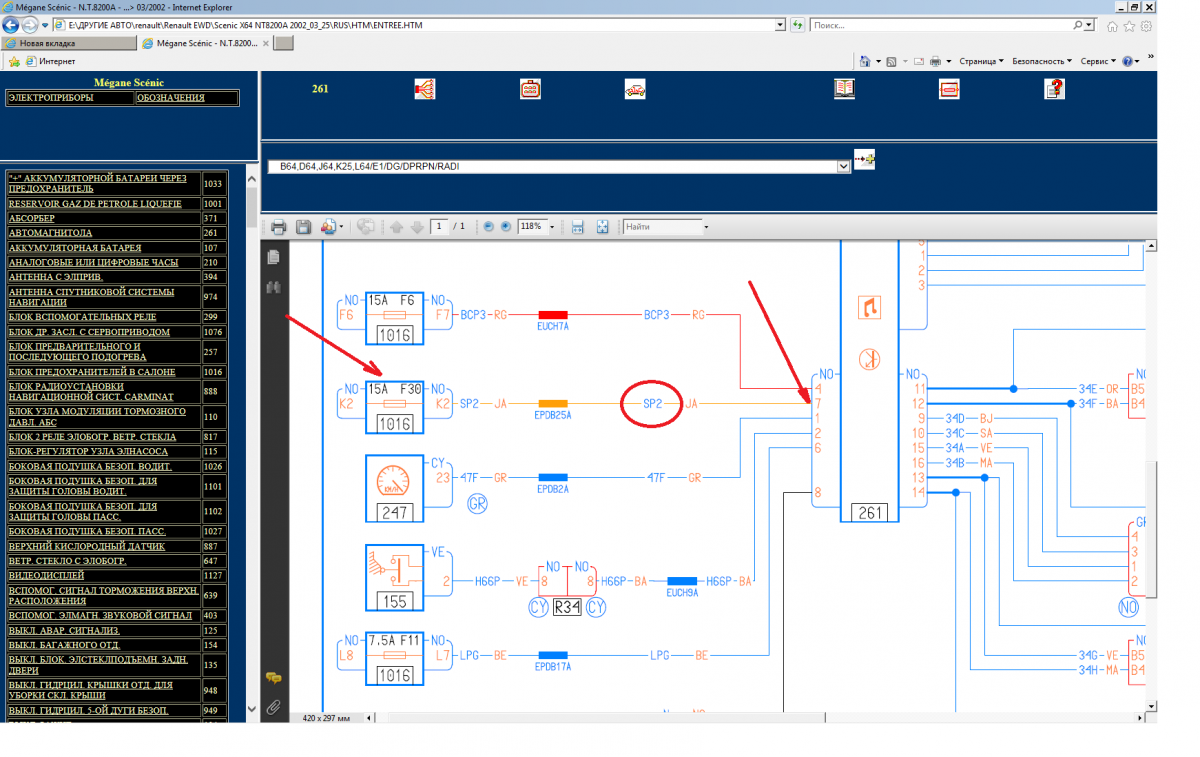Open АБСОРБЕР list entry

pyautogui.click(x=32, y=218)
